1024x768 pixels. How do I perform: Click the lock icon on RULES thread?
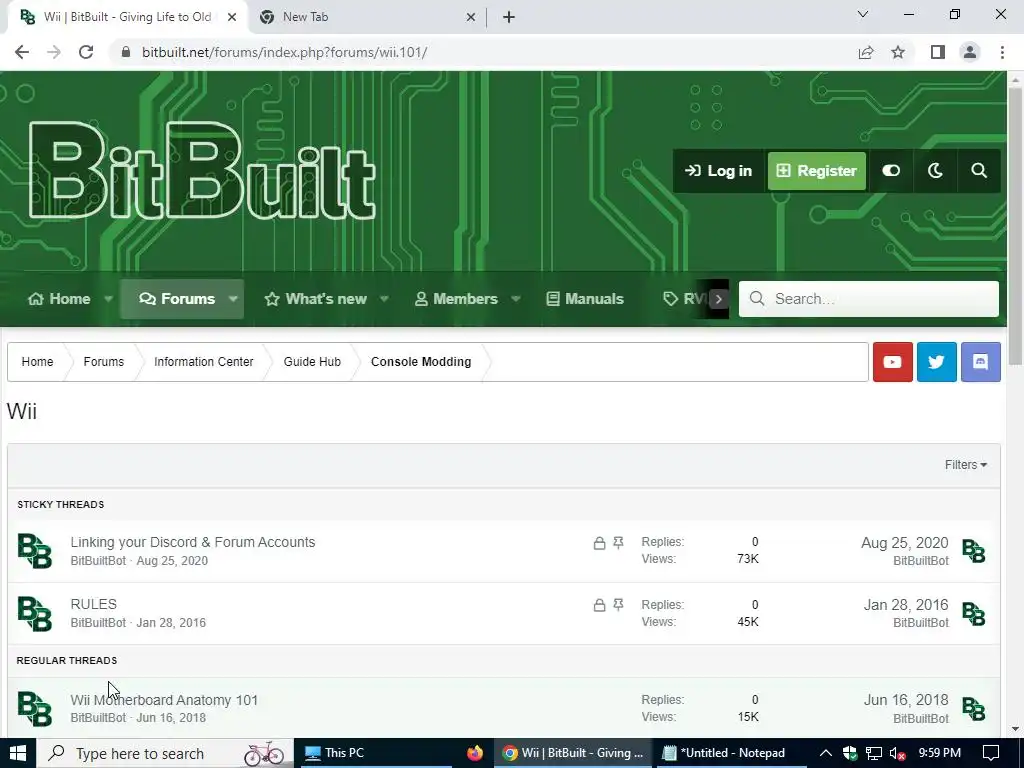[599, 605]
